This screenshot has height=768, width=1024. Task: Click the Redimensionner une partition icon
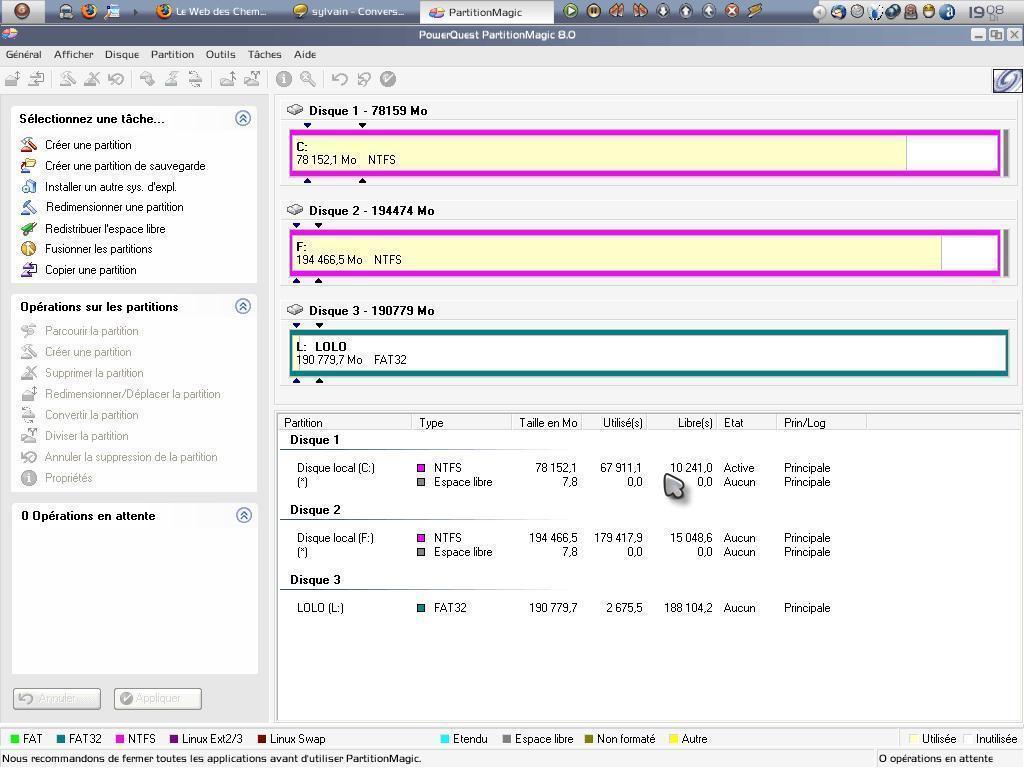29,207
